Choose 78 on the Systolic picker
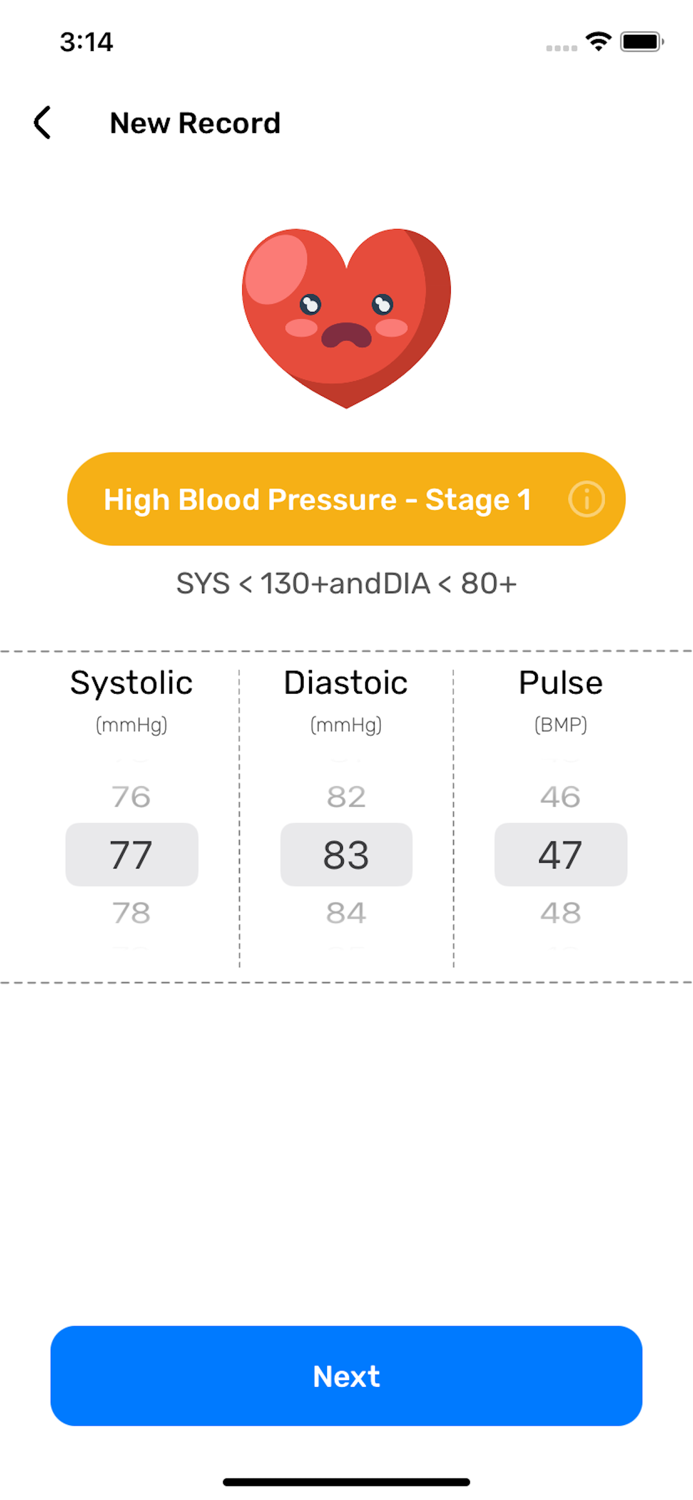 [132, 912]
